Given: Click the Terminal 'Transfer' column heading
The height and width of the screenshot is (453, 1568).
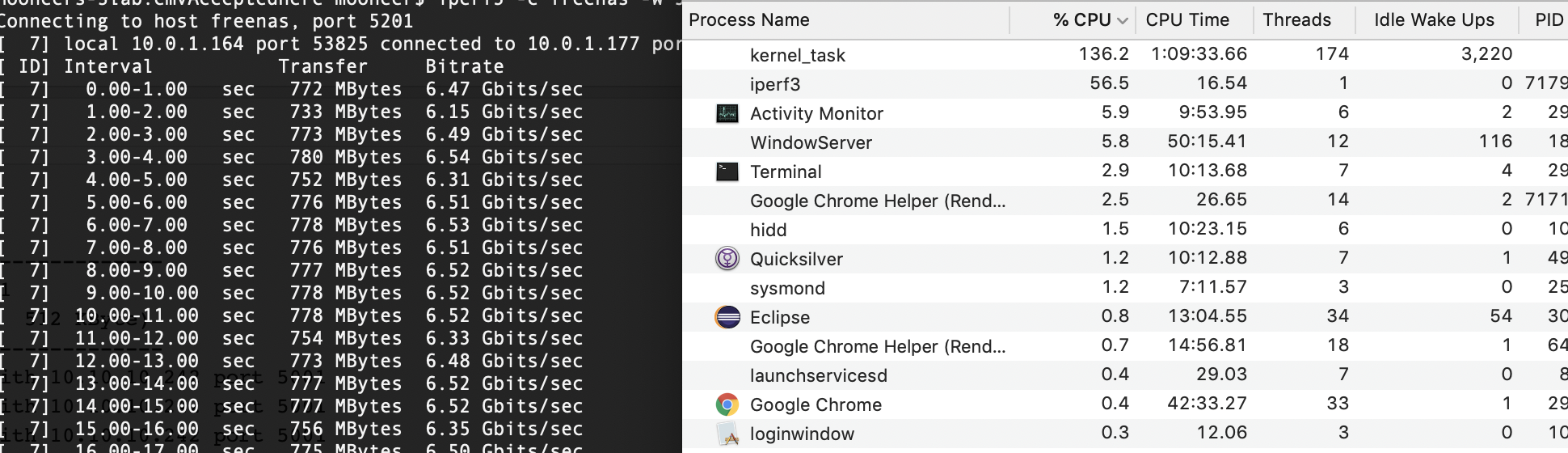Looking at the screenshot, I should [x=323, y=66].
